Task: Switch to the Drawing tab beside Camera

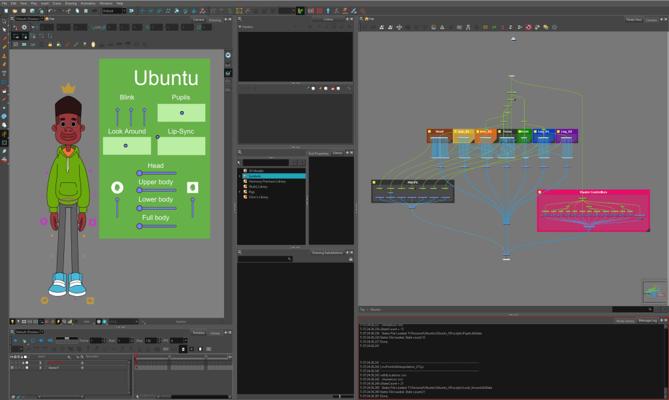Action: click(x=215, y=20)
